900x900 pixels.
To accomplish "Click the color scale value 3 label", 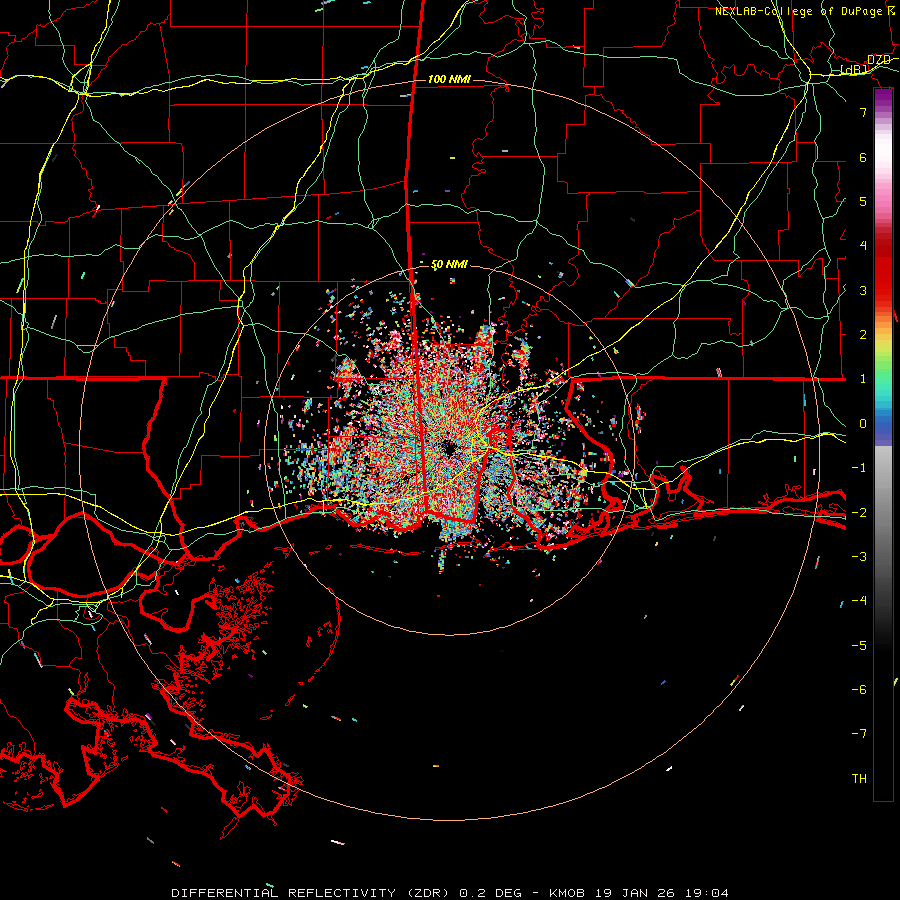I will (x=863, y=290).
